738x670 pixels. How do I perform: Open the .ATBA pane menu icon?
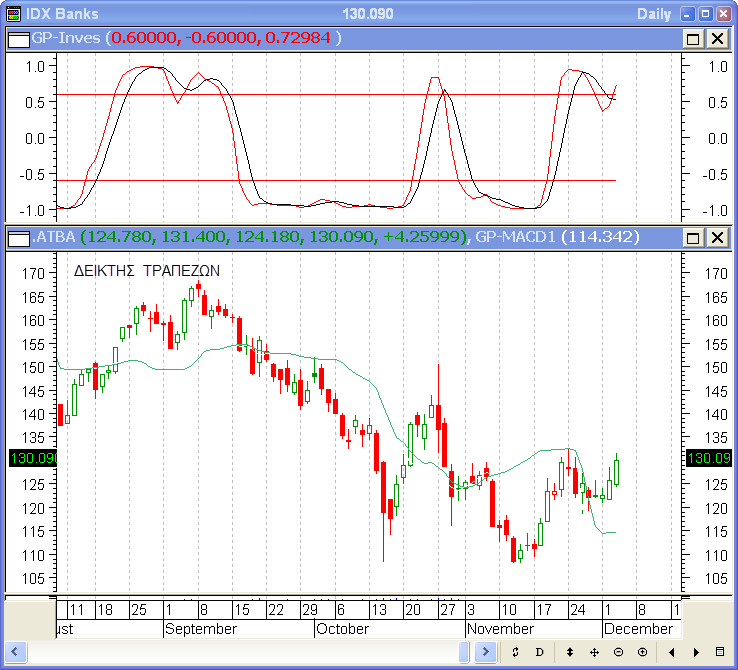click(19, 237)
